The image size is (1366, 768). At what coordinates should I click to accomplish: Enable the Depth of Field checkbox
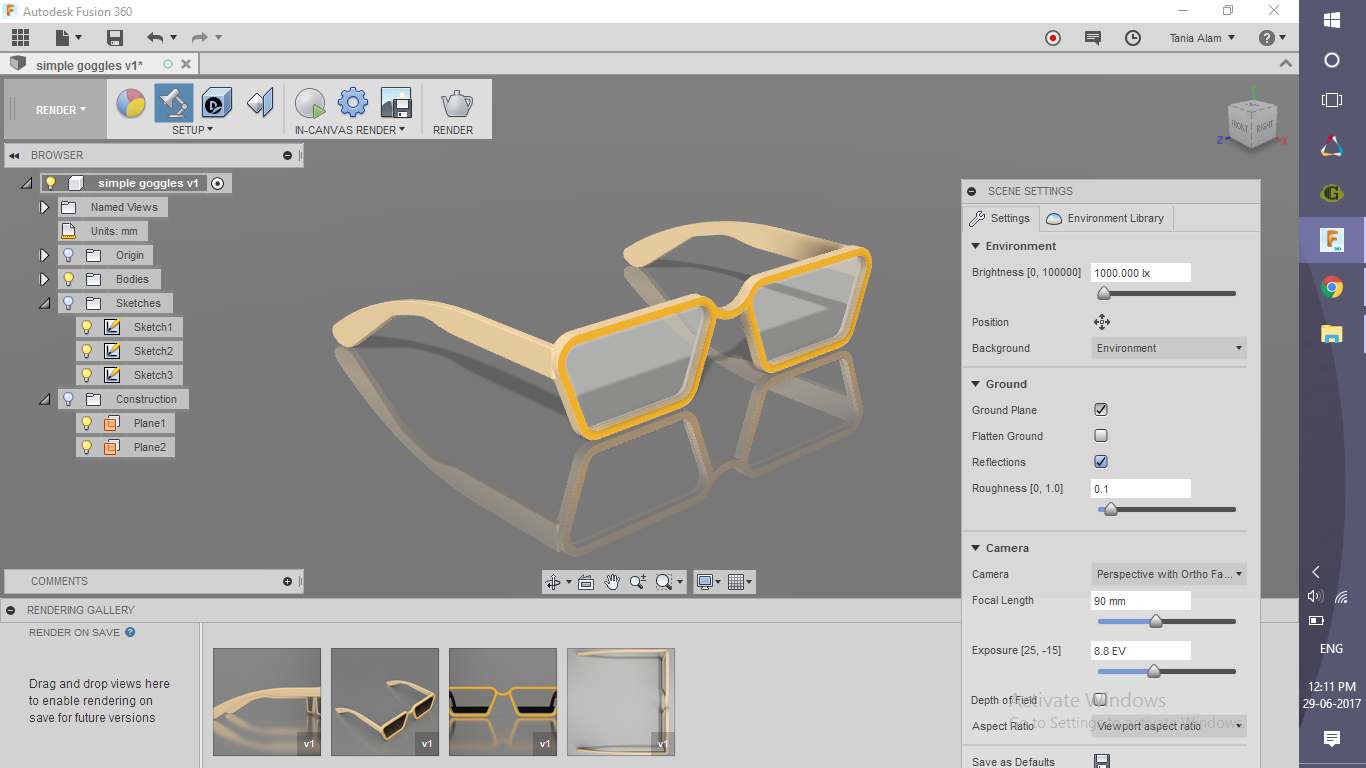click(1101, 700)
